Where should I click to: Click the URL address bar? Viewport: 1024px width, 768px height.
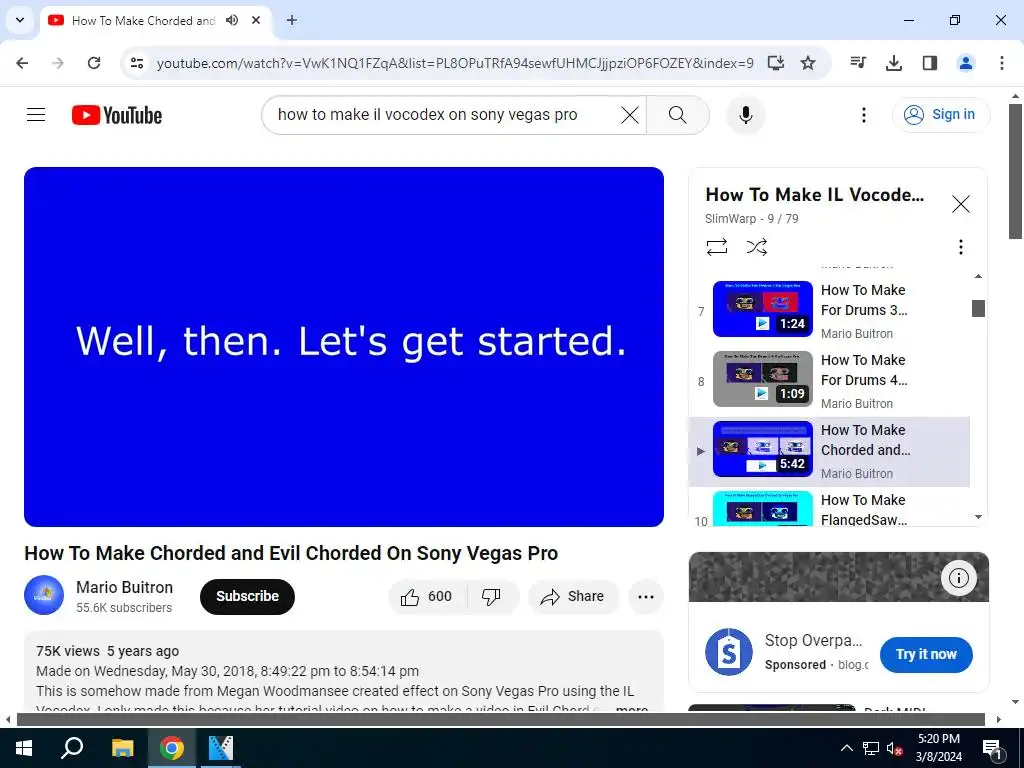pyautogui.click(x=455, y=63)
